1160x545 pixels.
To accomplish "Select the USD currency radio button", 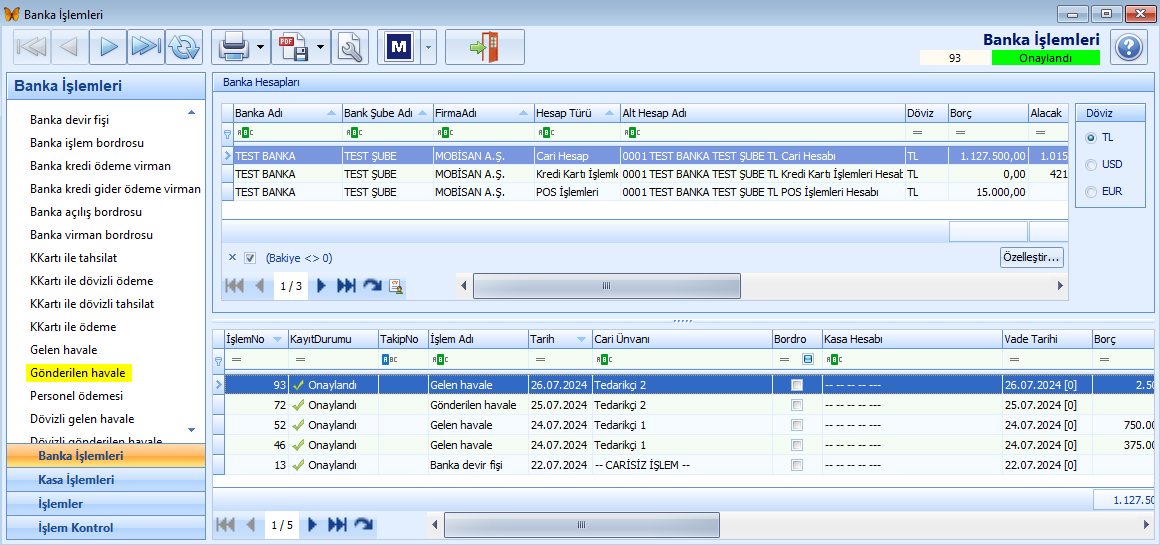I will coord(1090,164).
